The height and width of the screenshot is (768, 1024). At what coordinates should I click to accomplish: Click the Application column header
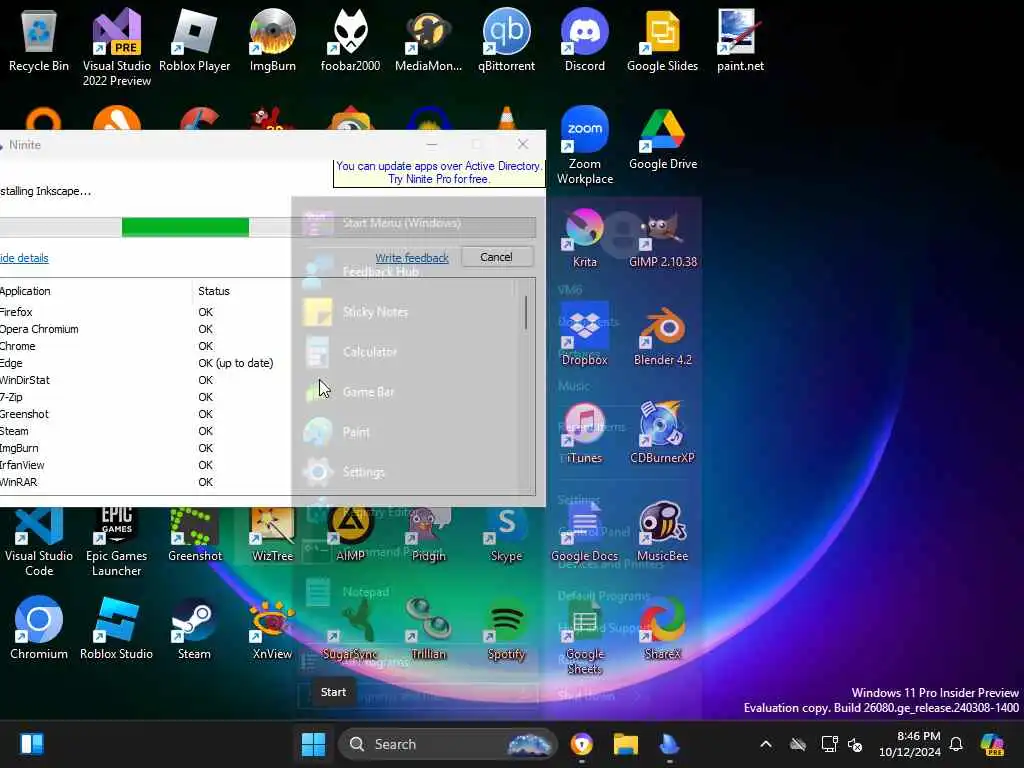(x=96, y=291)
